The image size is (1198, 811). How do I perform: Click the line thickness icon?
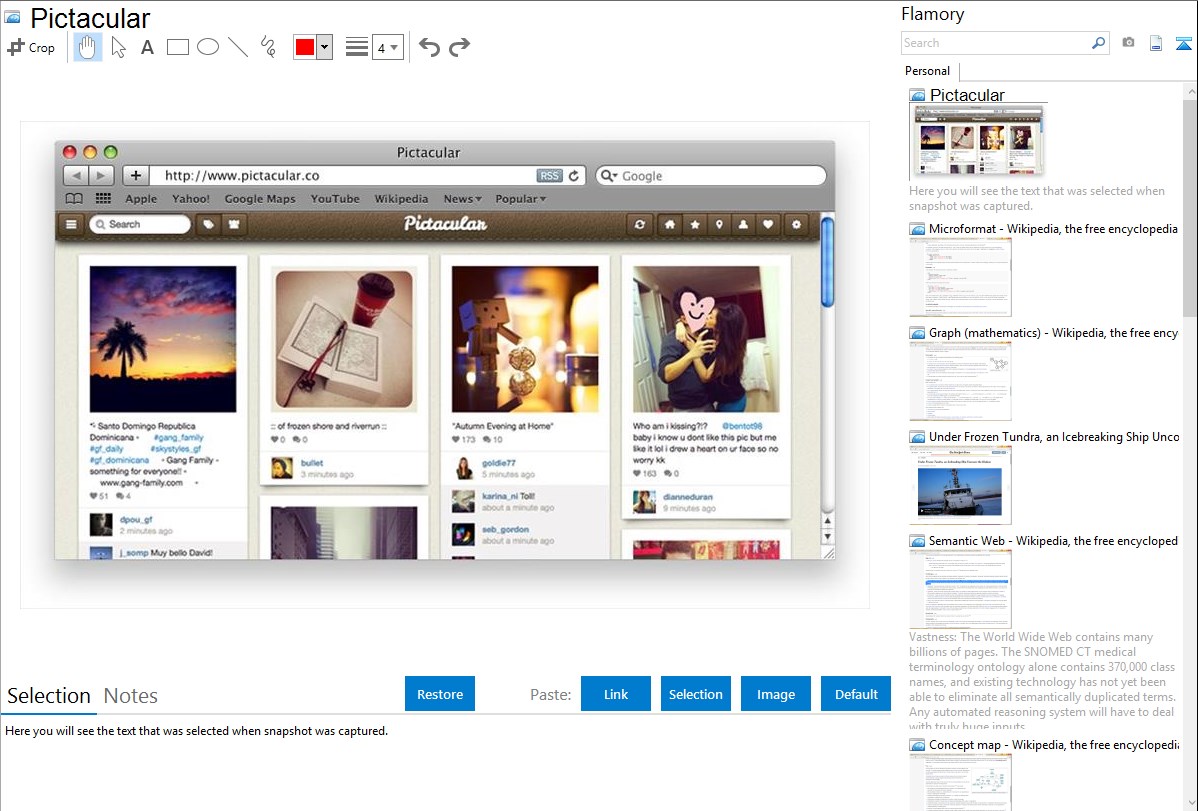click(357, 47)
